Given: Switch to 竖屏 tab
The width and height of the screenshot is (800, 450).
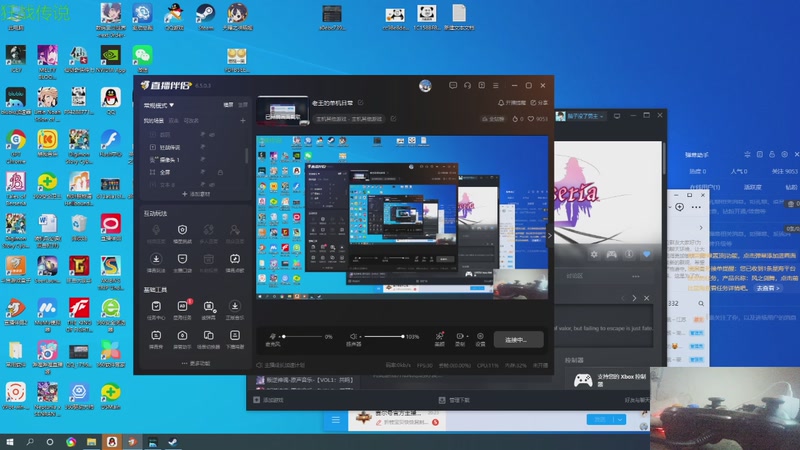Looking at the screenshot, I should [x=242, y=105].
